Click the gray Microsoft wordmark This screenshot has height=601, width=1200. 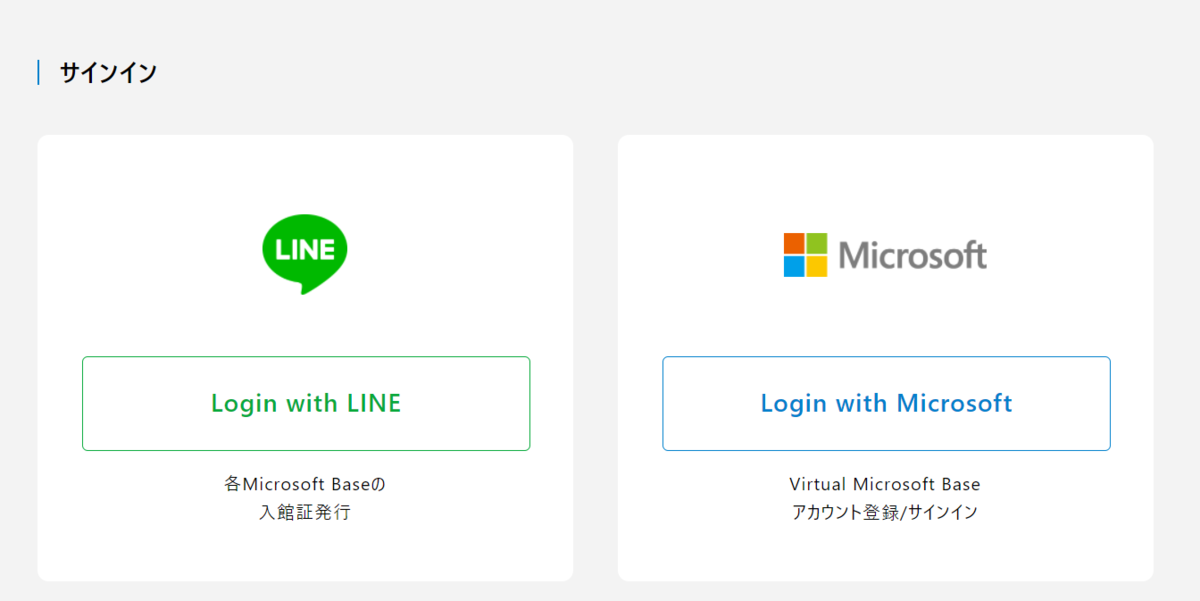912,256
